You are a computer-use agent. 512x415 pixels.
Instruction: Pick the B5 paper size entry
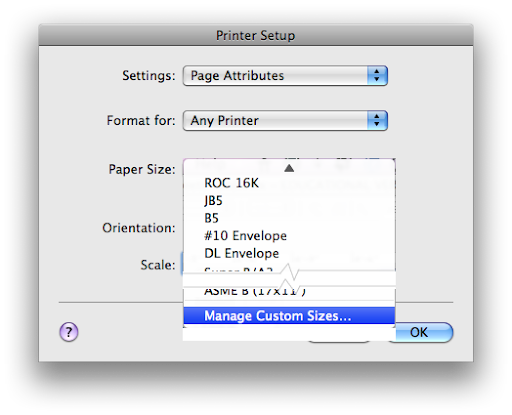coord(289,218)
